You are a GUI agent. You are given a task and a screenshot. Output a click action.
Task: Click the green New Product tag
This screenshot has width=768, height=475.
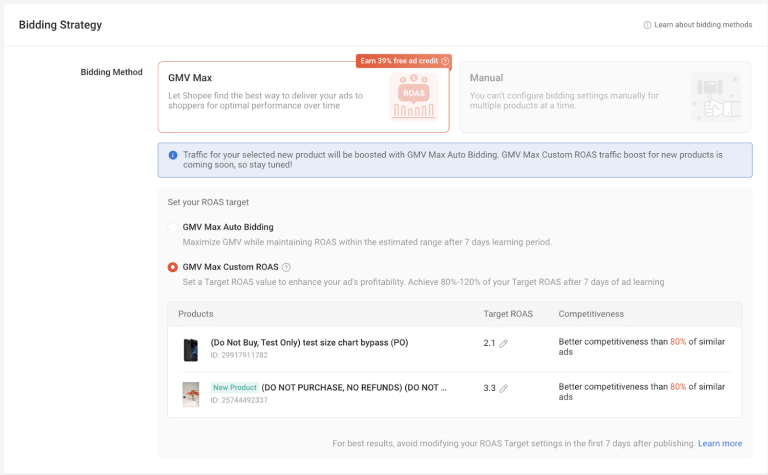point(234,387)
